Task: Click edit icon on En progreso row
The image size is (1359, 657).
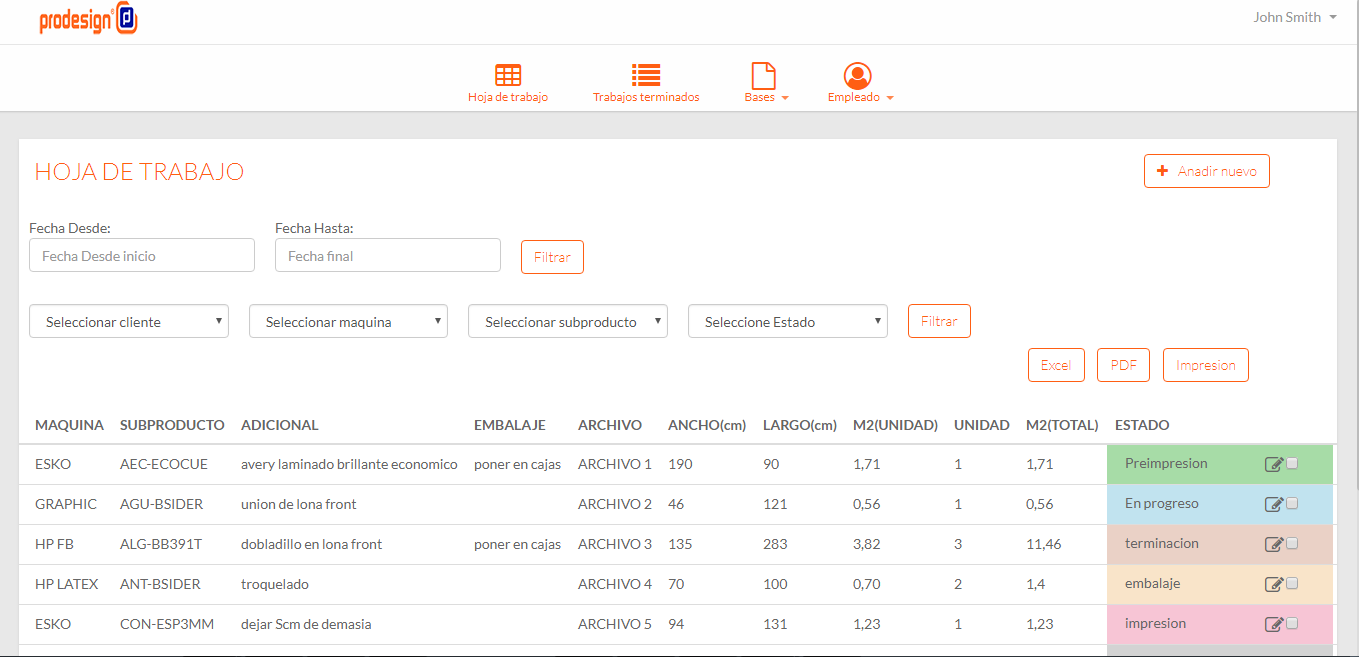Action: (1274, 504)
